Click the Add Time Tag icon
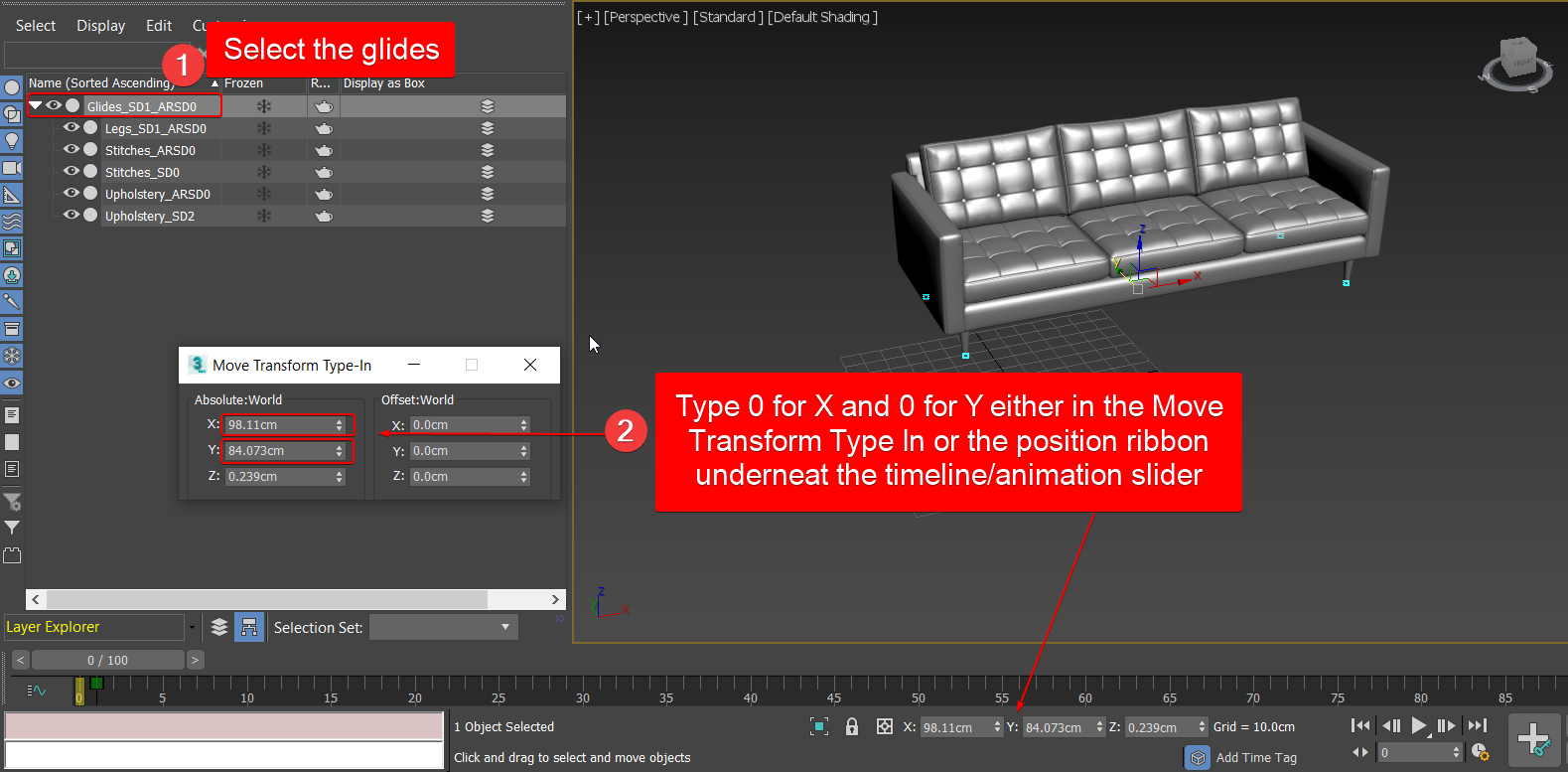This screenshot has width=1568, height=772. point(1198,757)
